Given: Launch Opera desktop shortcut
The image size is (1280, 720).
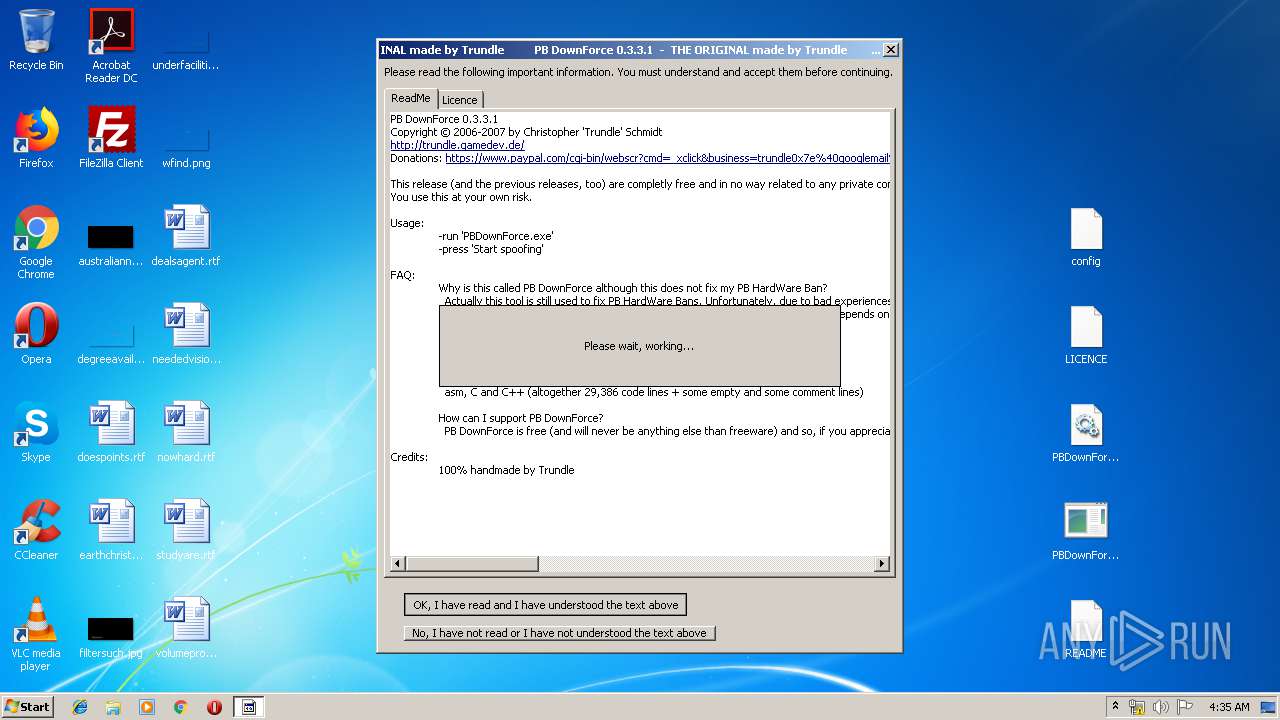Looking at the screenshot, I should pos(36,334).
